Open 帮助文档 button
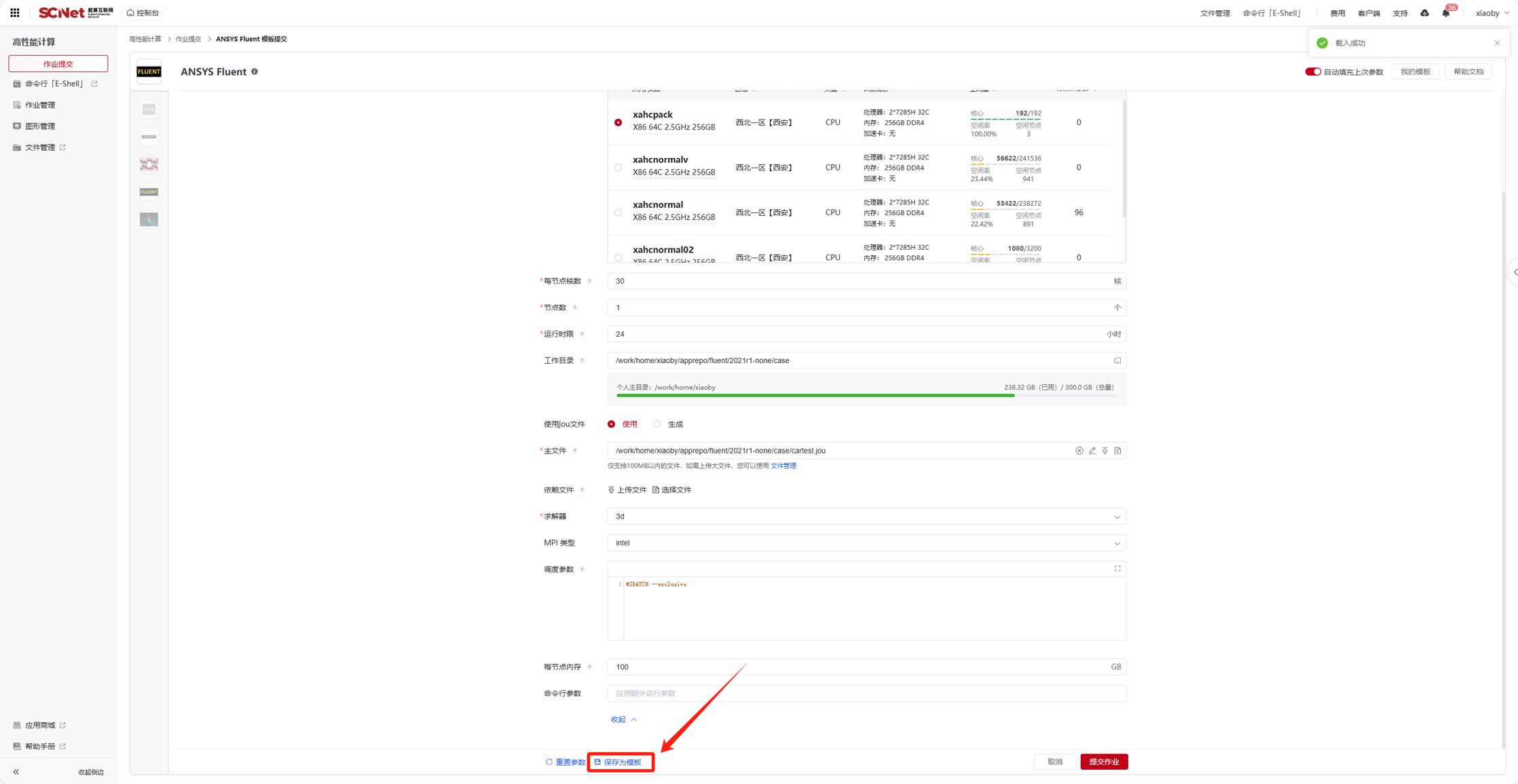Viewport: 1518px width, 784px height. 1468,72
